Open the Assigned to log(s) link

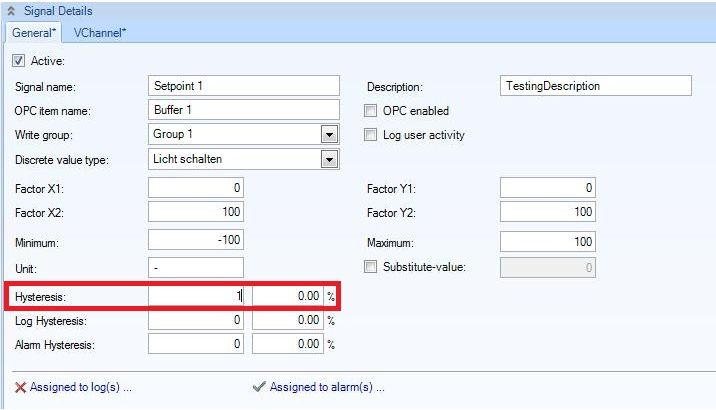click(81, 387)
